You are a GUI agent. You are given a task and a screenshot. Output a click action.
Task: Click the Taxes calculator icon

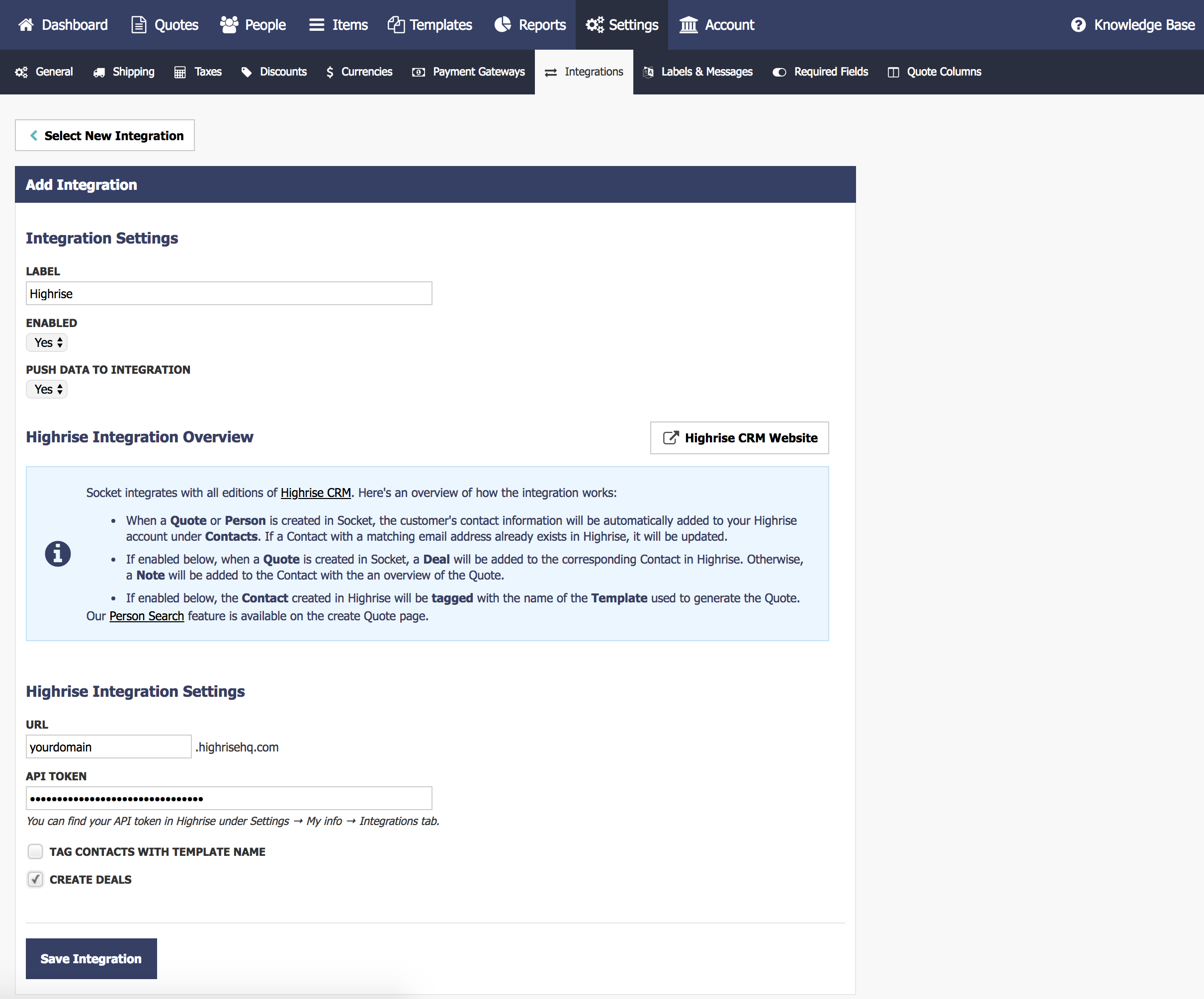click(180, 72)
